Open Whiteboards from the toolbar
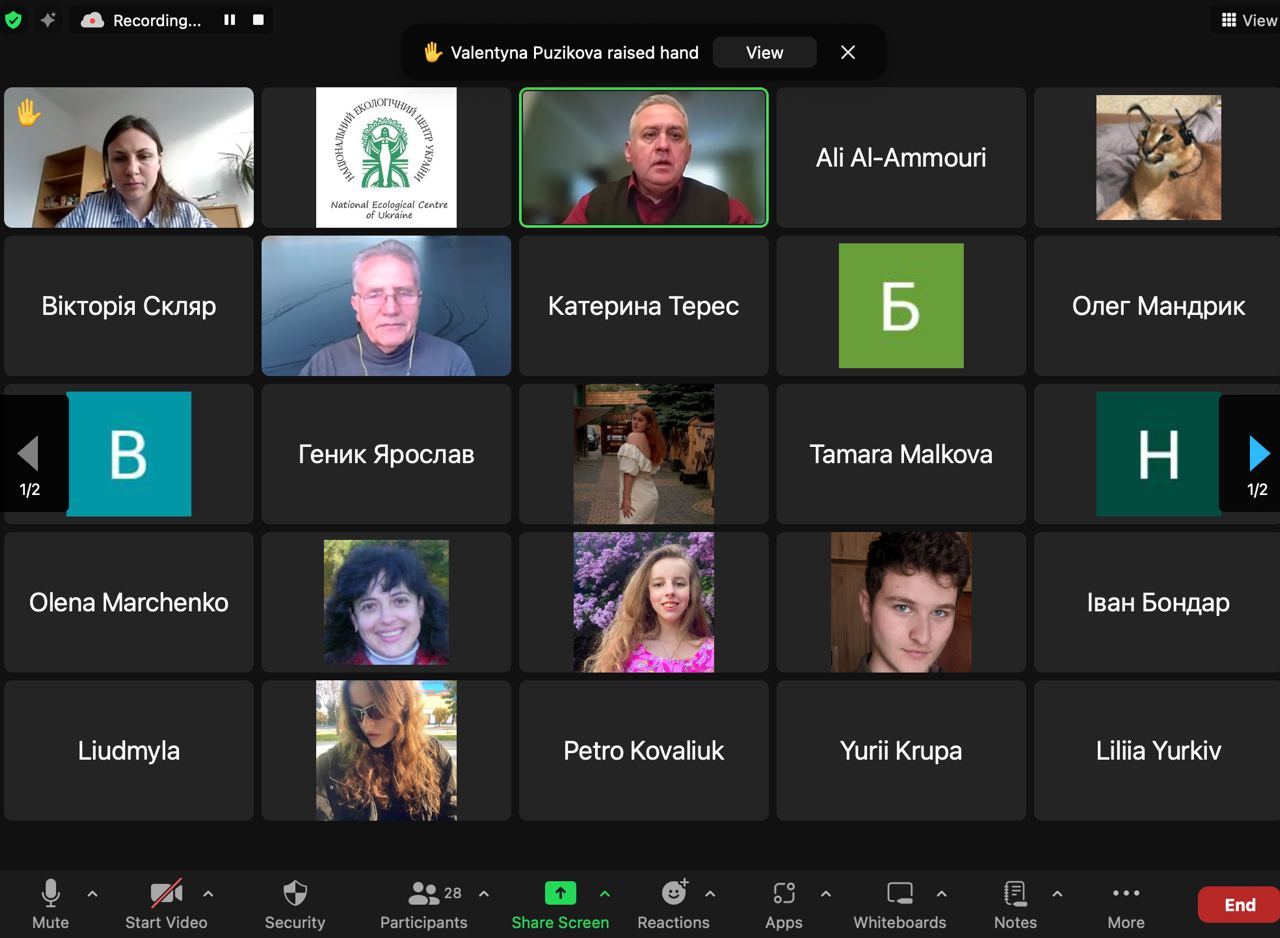This screenshot has height=938, width=1280. [x=899, y=904]
